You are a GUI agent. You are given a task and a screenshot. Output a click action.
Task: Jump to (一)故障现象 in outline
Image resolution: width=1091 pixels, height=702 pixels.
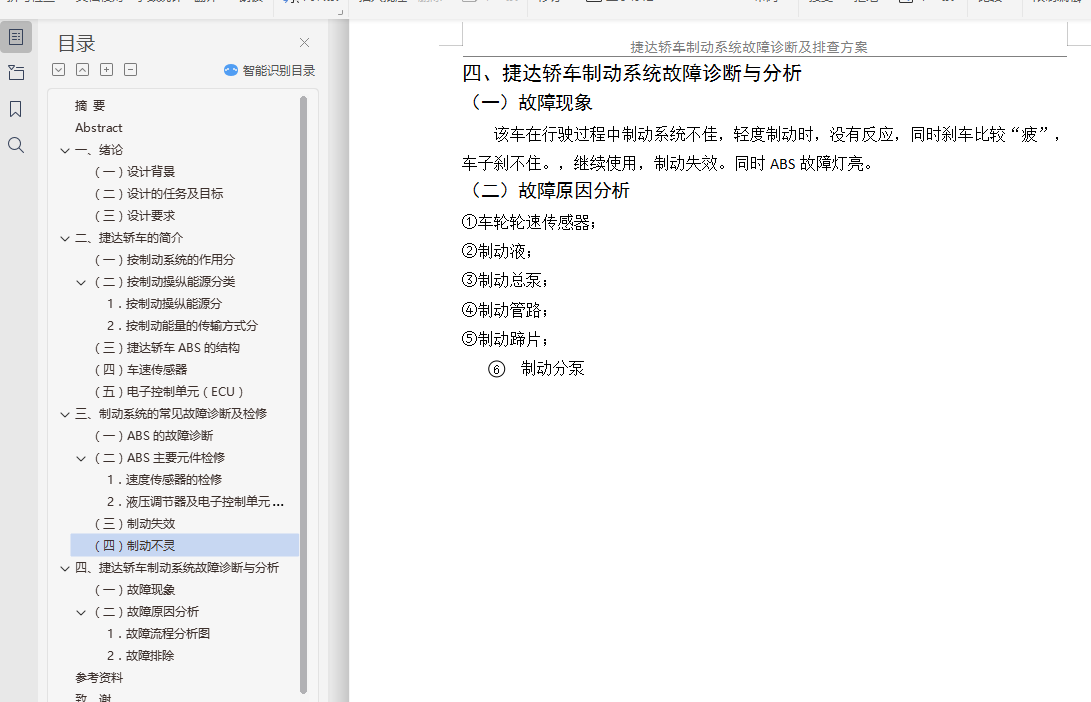[134, 590]
